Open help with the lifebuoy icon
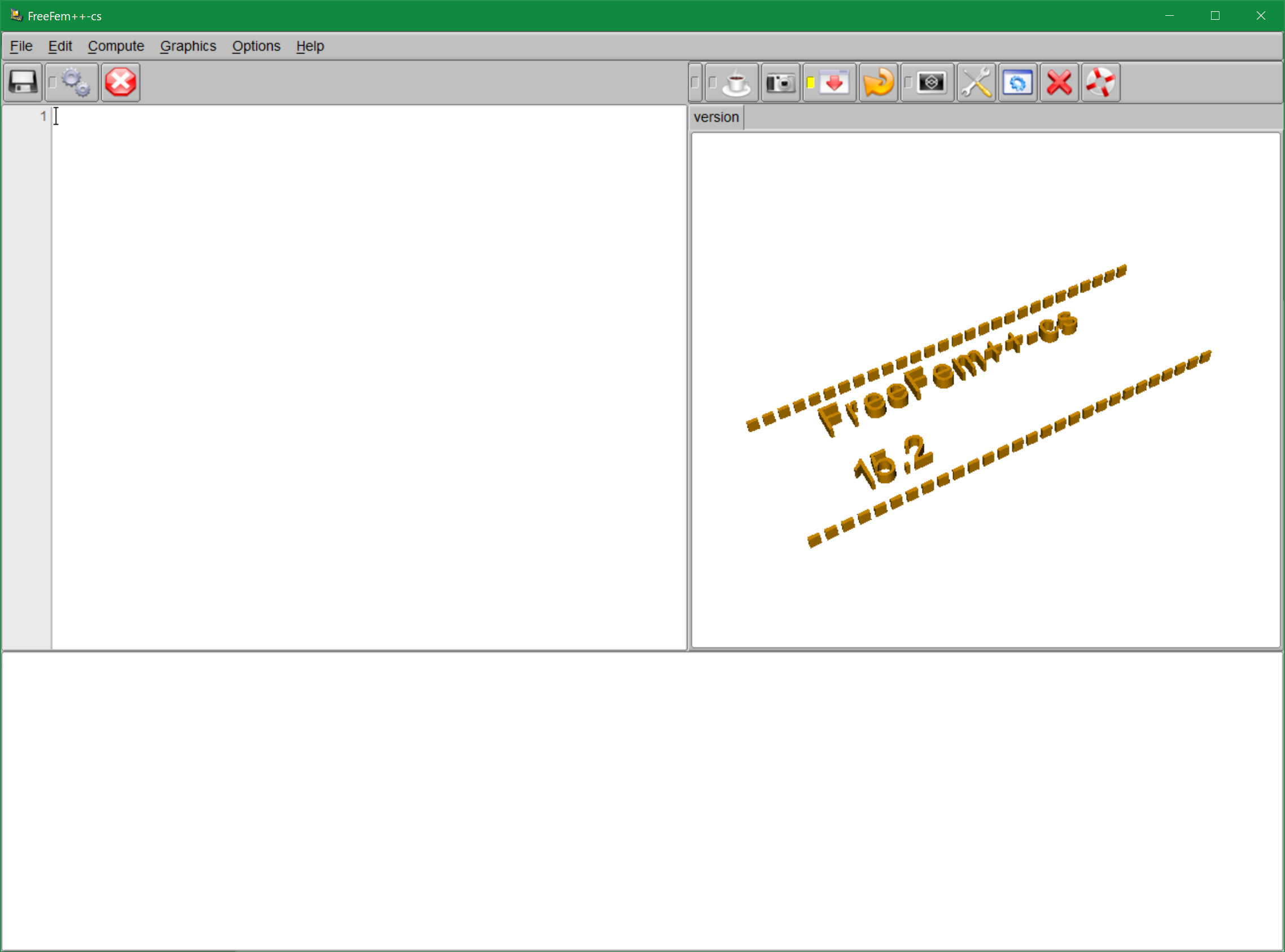 click(1100, 83)
